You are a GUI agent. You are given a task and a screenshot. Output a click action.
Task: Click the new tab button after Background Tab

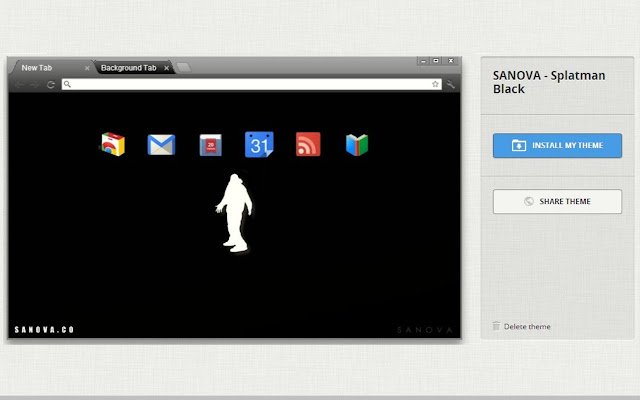(x=183, y=67)
